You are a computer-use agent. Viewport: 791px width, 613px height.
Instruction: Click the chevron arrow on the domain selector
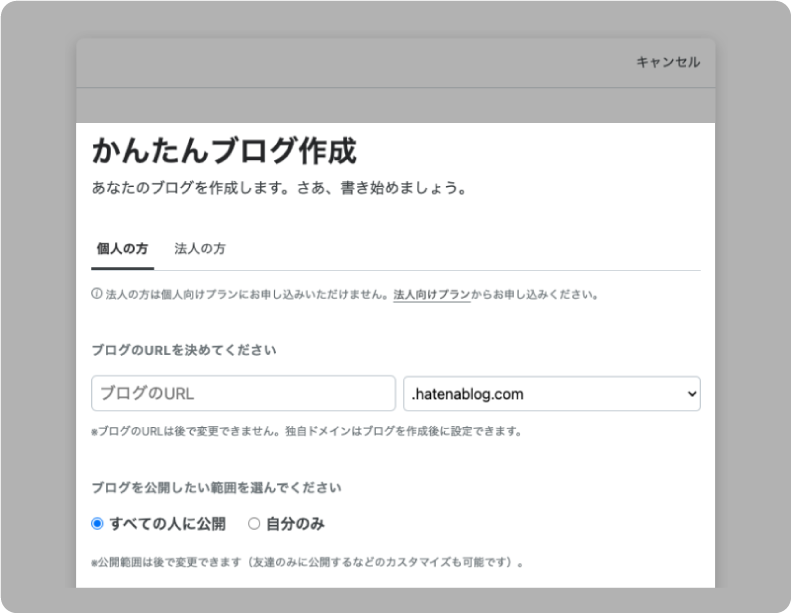[690, 394]
